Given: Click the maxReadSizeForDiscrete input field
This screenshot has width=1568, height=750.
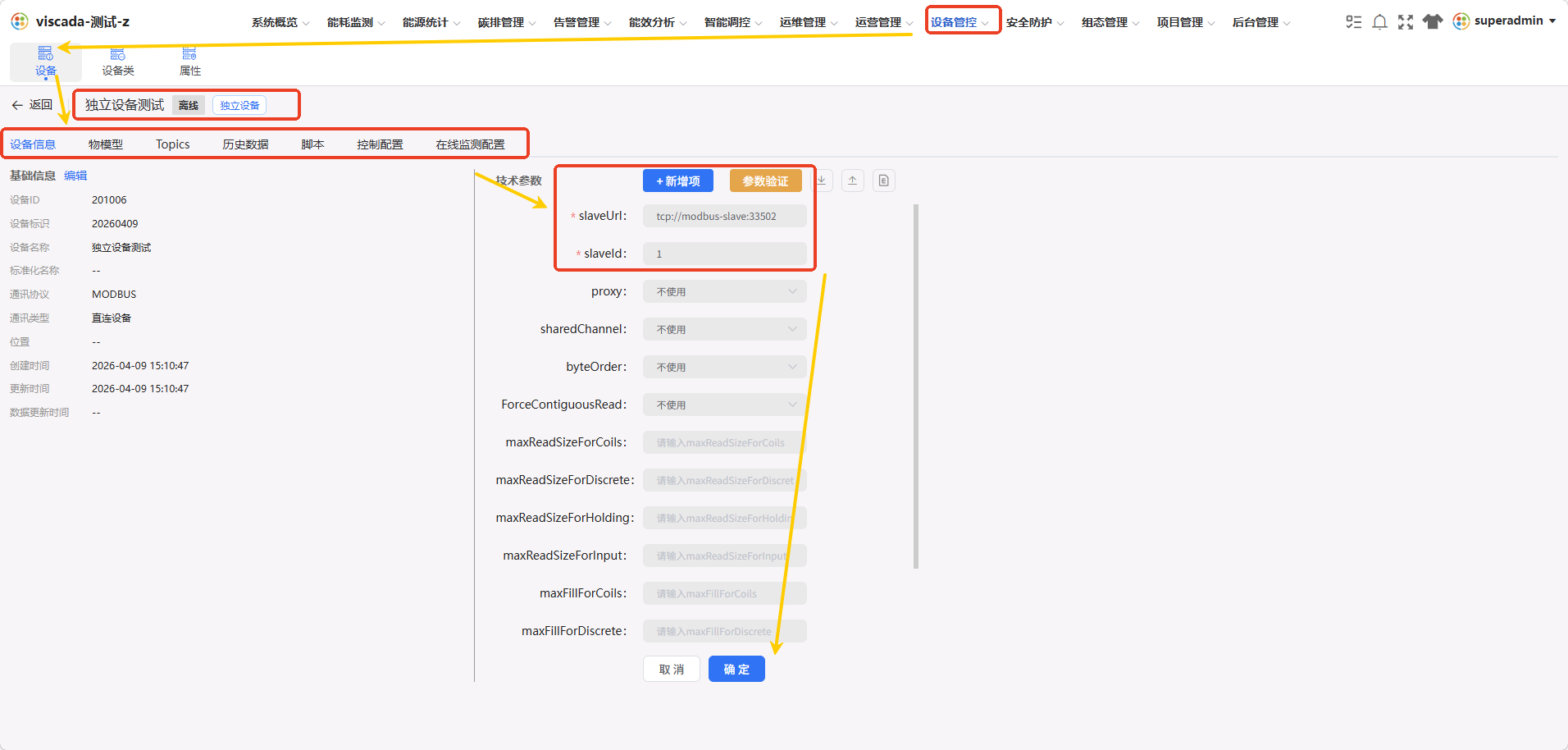Looking at the screenshot, I should pos(724,480).
